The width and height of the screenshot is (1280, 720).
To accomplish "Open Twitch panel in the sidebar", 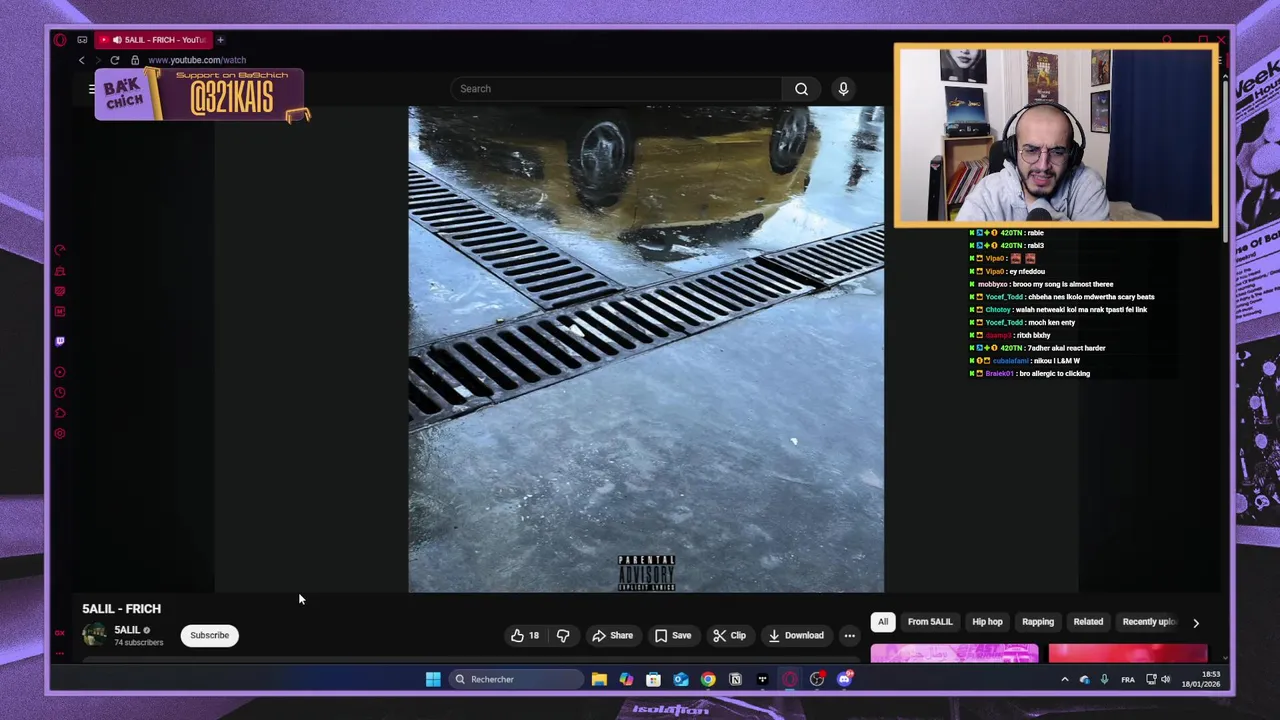I will click(x=60, y=342).
